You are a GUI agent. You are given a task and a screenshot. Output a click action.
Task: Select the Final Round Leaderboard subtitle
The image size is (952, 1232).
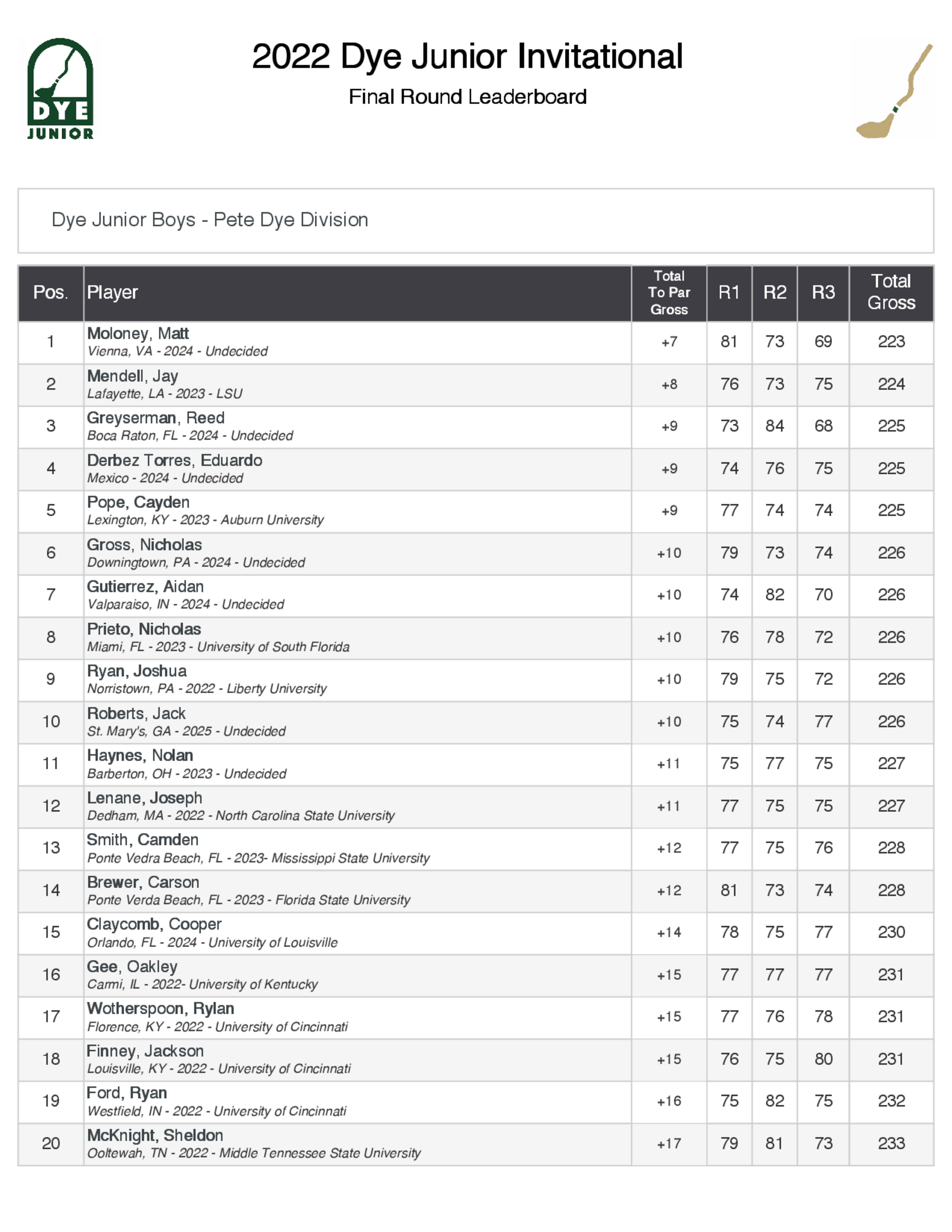point(467,97)
